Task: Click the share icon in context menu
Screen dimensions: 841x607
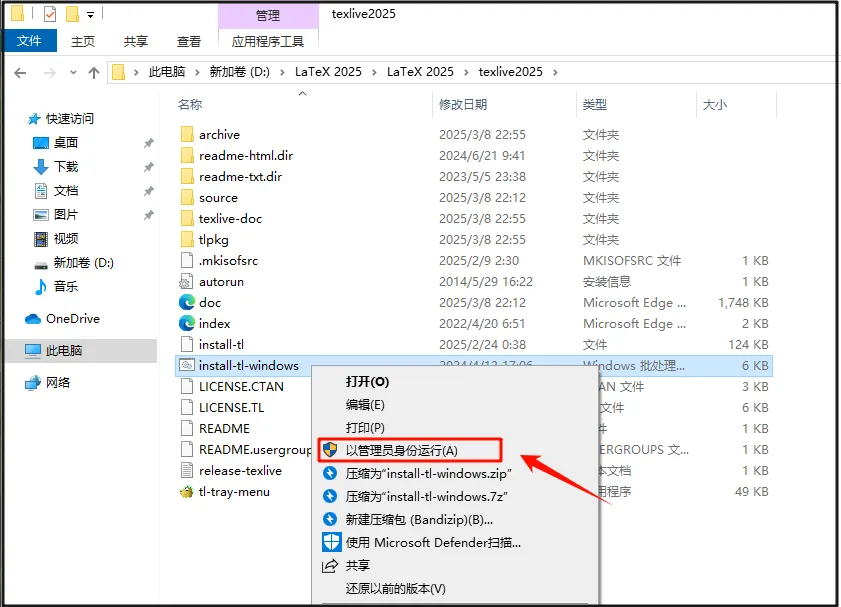Action: (x=330, y=566)
